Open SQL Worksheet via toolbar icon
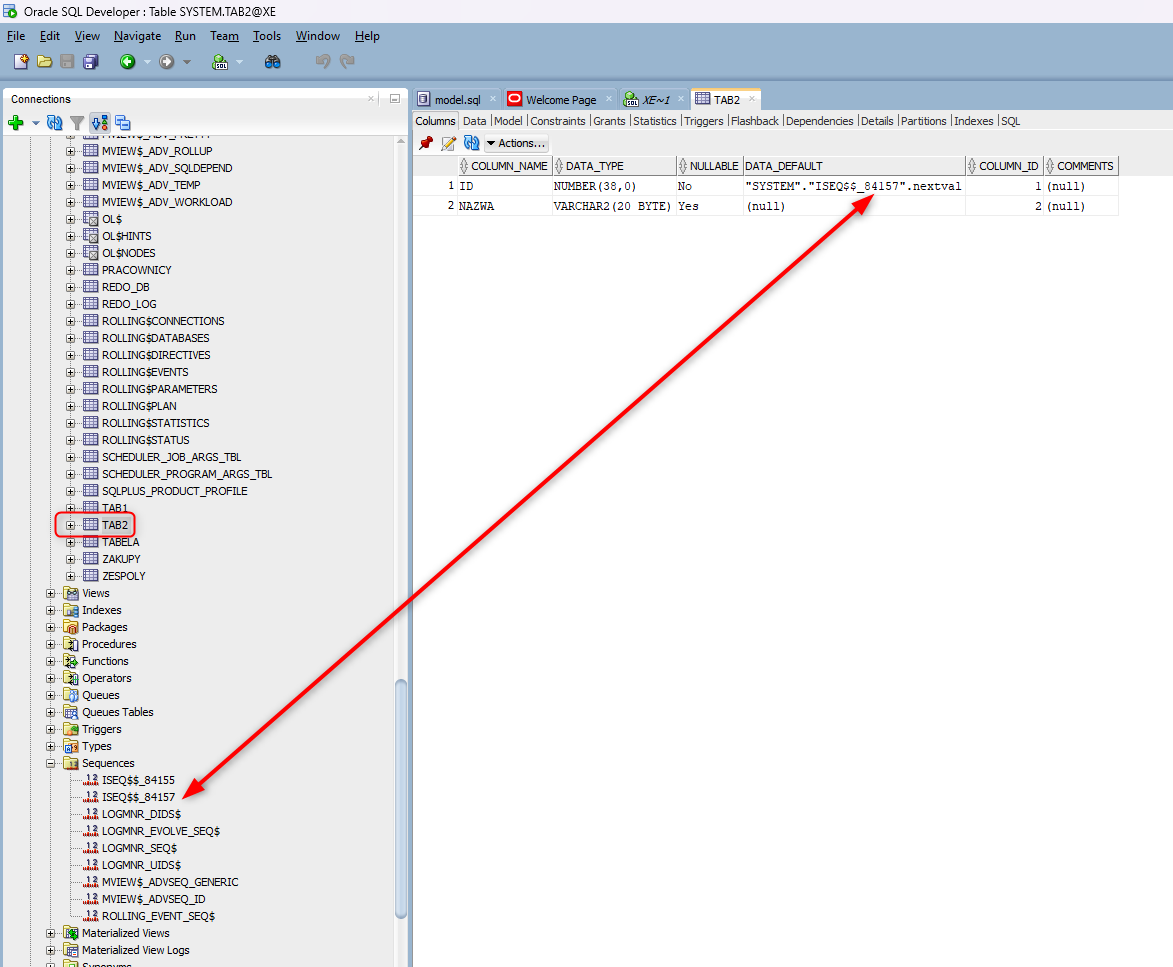 click(220, 62)
